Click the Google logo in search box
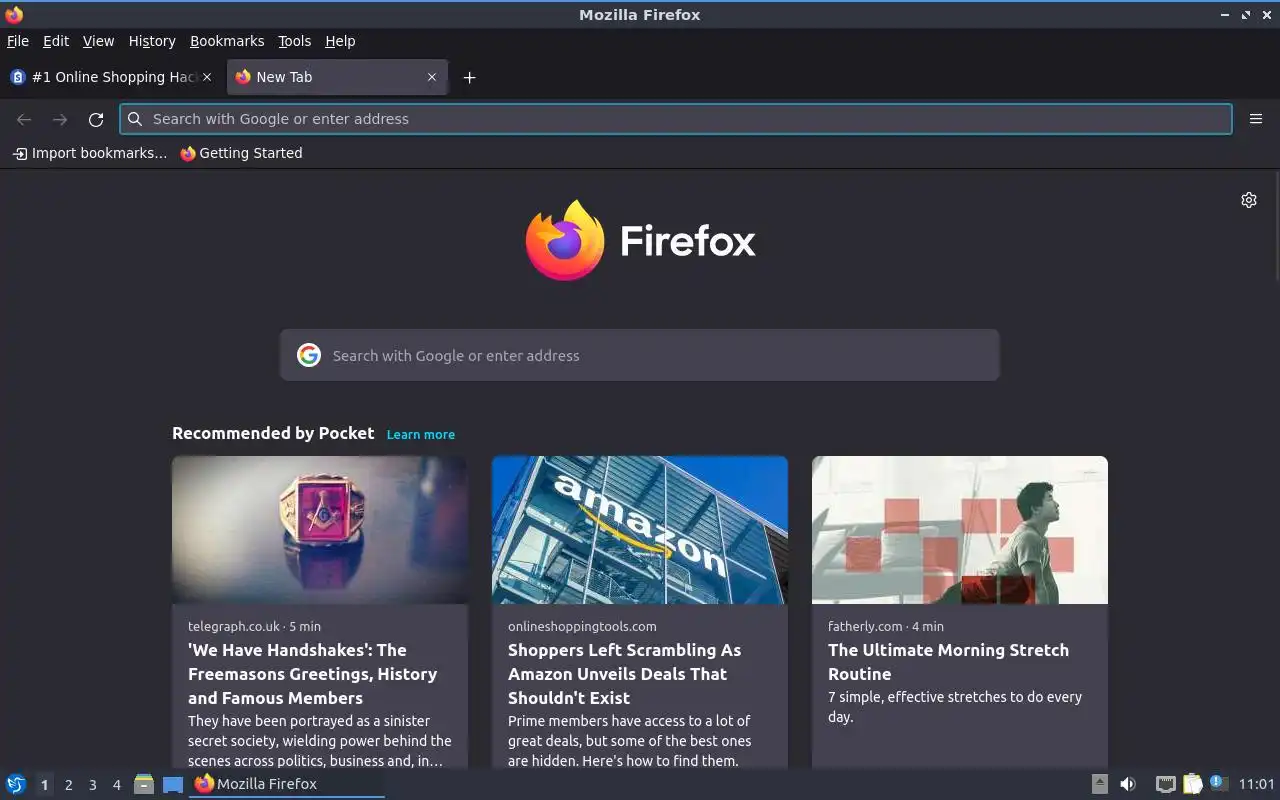 pyautogui.click(x=309, y=355)
